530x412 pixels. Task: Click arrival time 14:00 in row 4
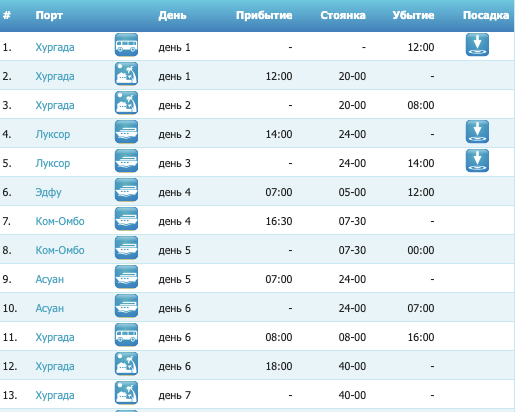pyautogui.click(x=279, y=135)
